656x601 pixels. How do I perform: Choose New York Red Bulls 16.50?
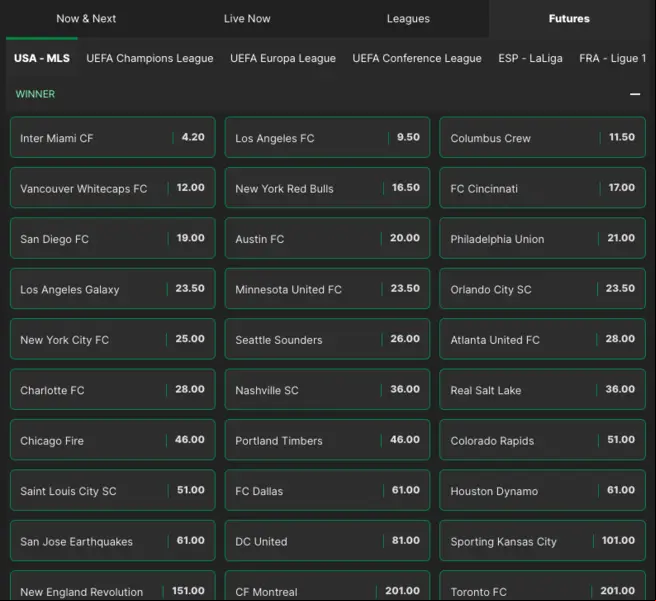[327, 188]
